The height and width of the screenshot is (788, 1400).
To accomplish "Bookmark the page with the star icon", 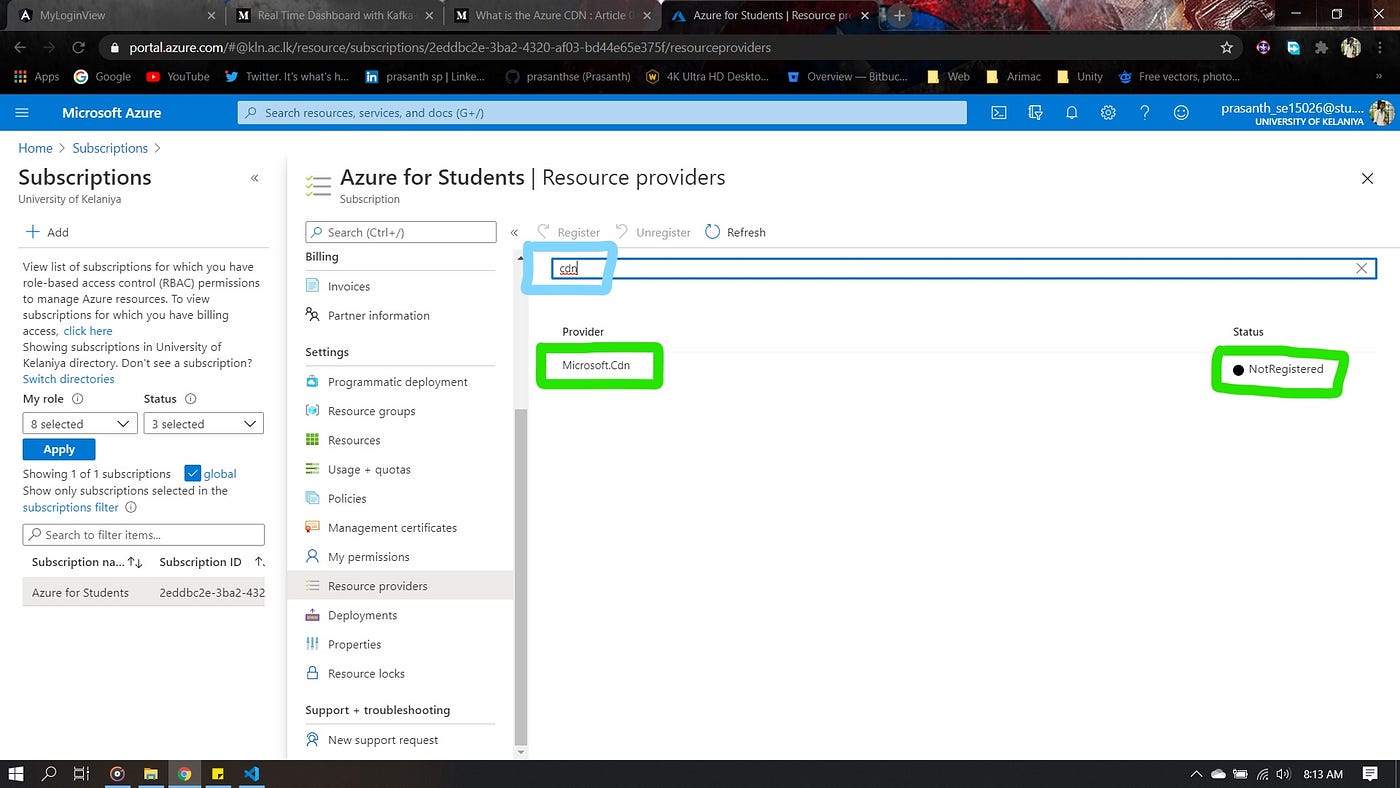I will click(1227, 47).
